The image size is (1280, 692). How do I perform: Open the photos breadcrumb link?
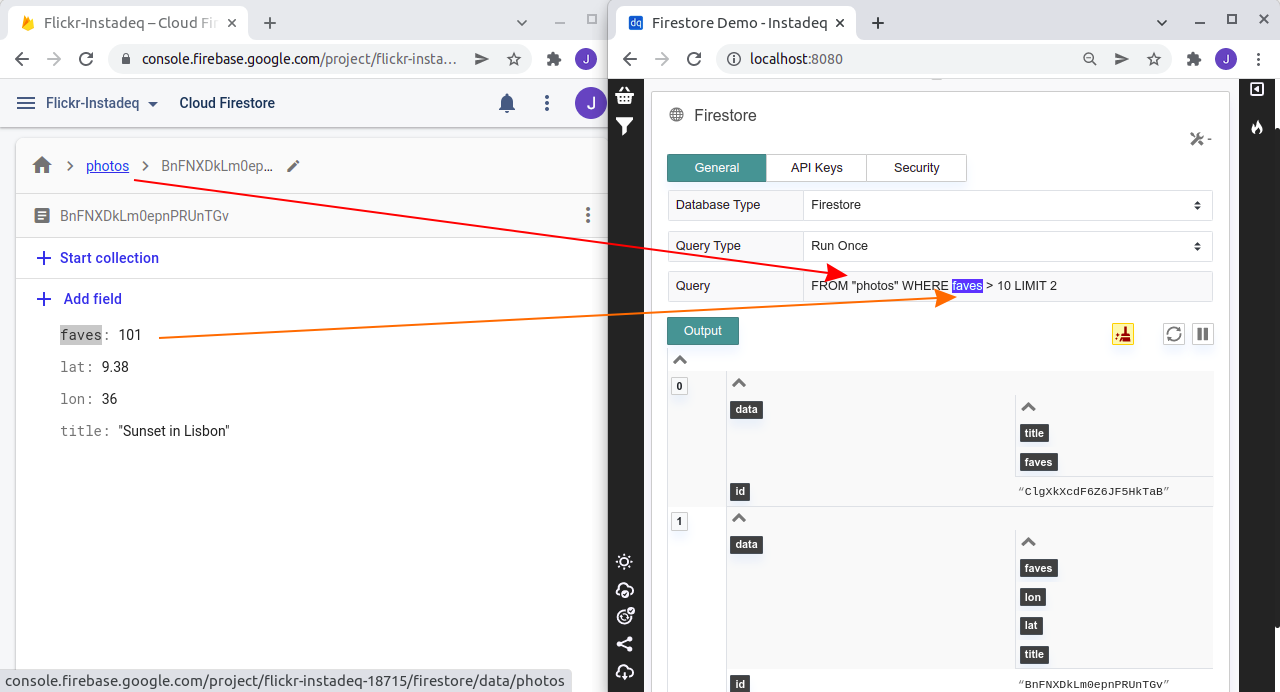[107, 166]
